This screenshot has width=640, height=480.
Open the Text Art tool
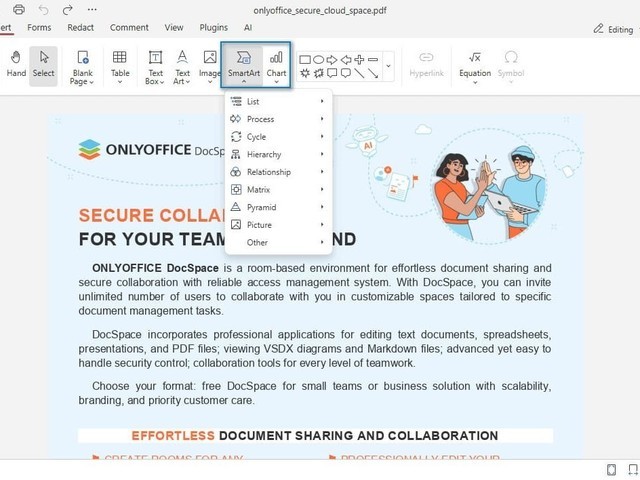pyautogui.click(x=182, y=64)
